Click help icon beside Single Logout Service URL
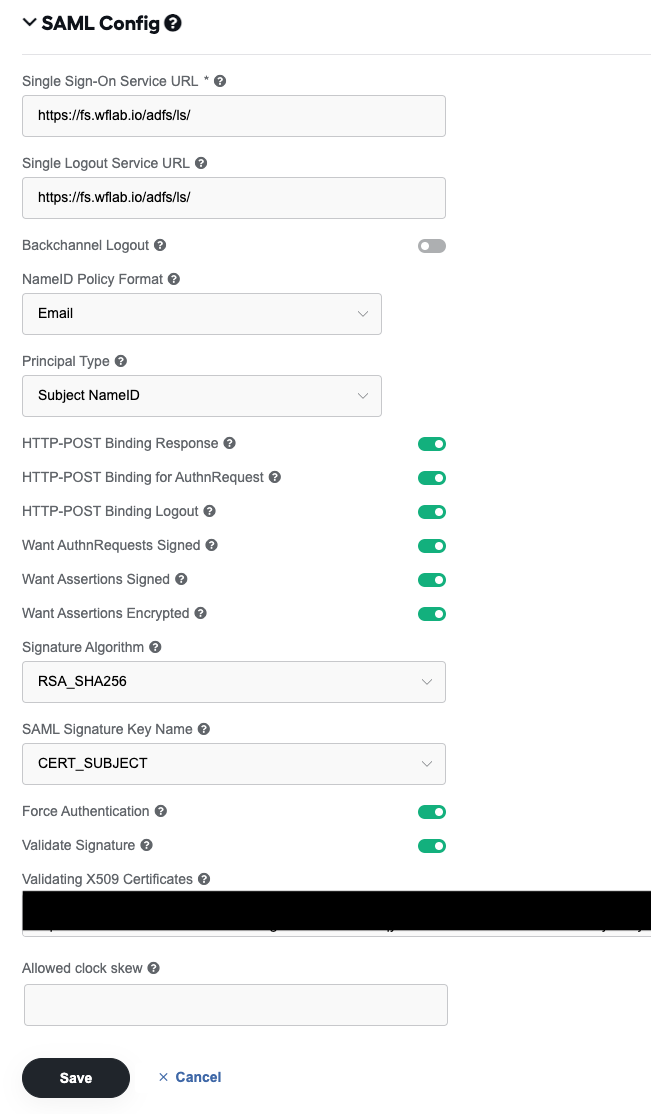Viewport: 651px width, 1114px height. (201, 163)
